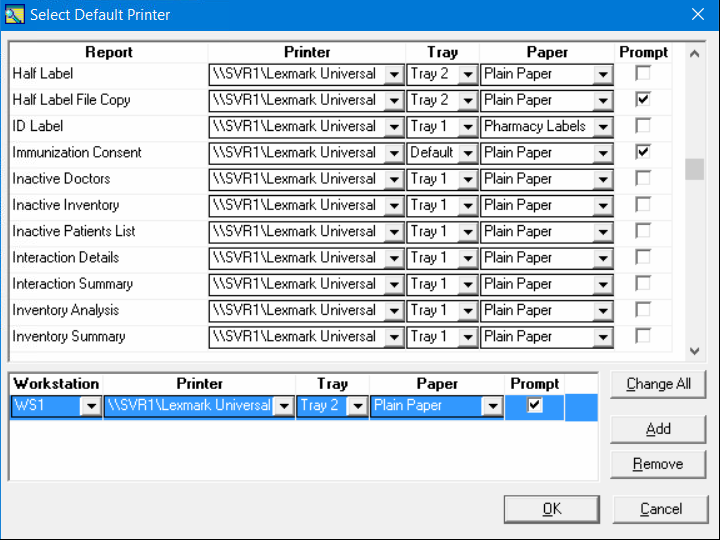
Task: Open the Printer dropdown for Interaction Details
Action: (394, 259)
